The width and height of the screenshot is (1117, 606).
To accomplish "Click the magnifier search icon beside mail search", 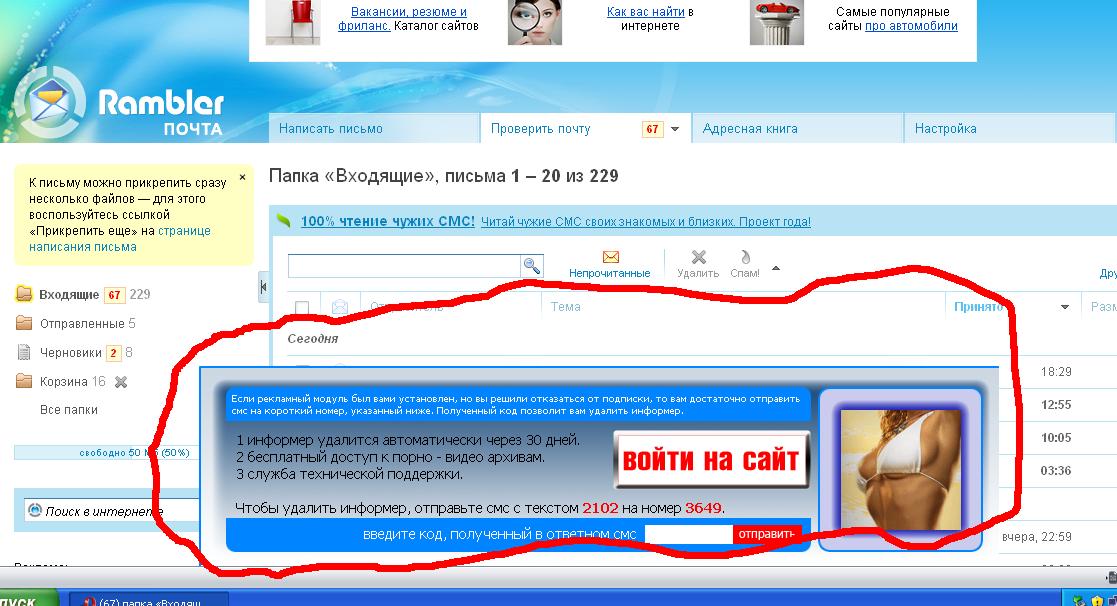I will (532, 266).
